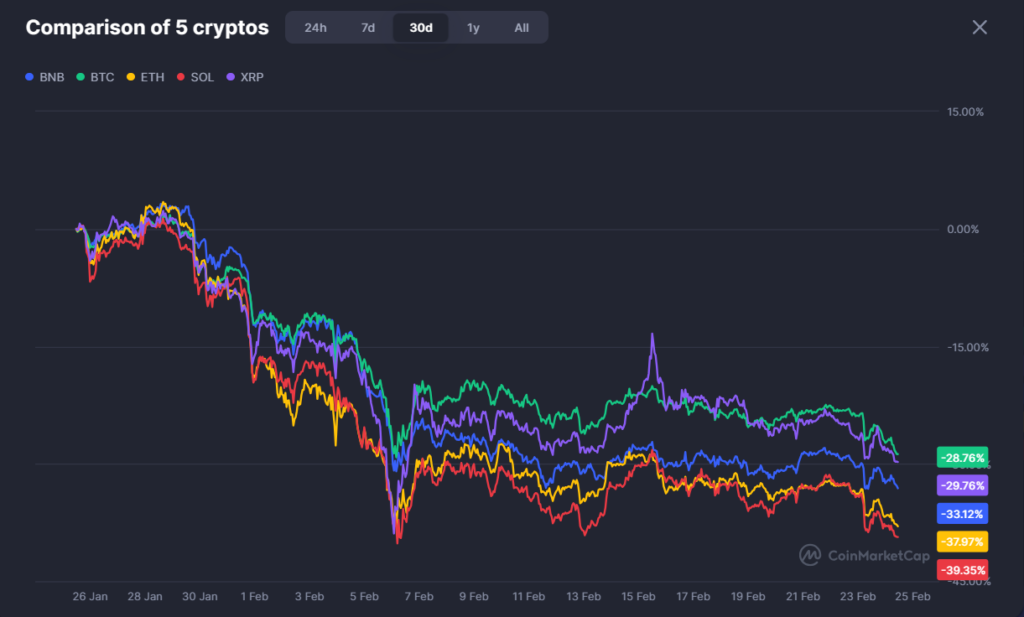Click the yellow -37.97% ETH badge
The height and width of the screenshot is (617, 1024).
[x=961, y=541]
